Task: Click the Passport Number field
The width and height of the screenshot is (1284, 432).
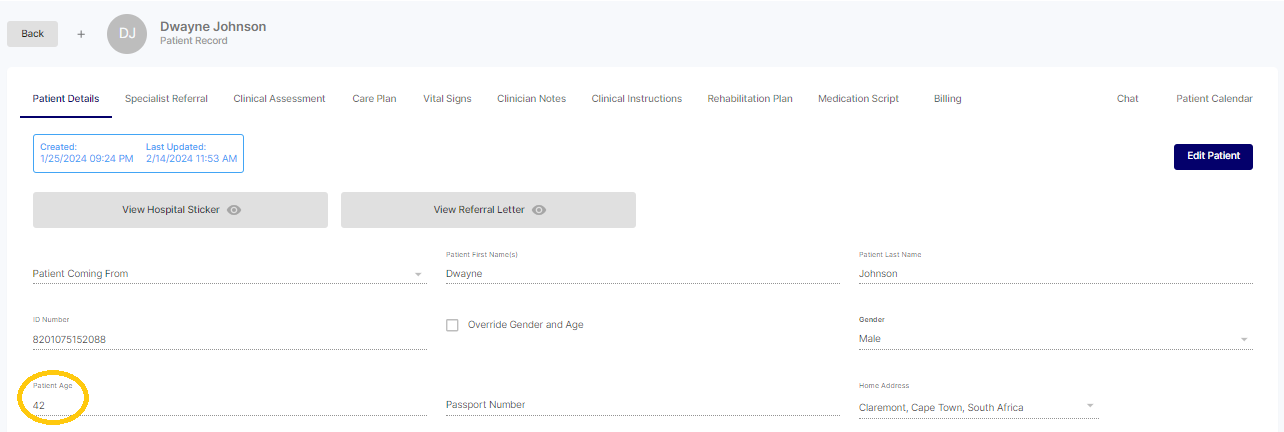Action: [641, 405]
